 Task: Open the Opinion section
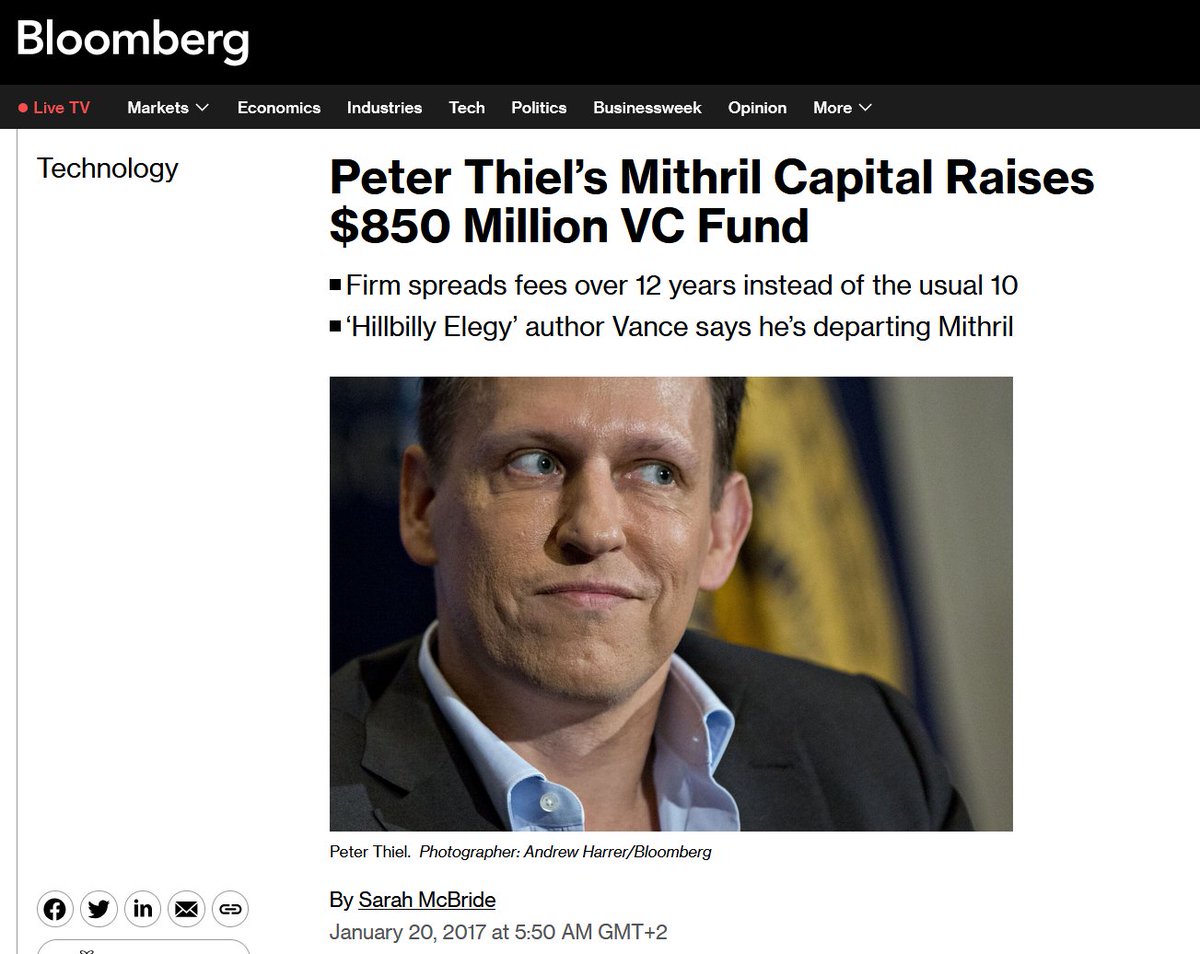coord(757,108)
